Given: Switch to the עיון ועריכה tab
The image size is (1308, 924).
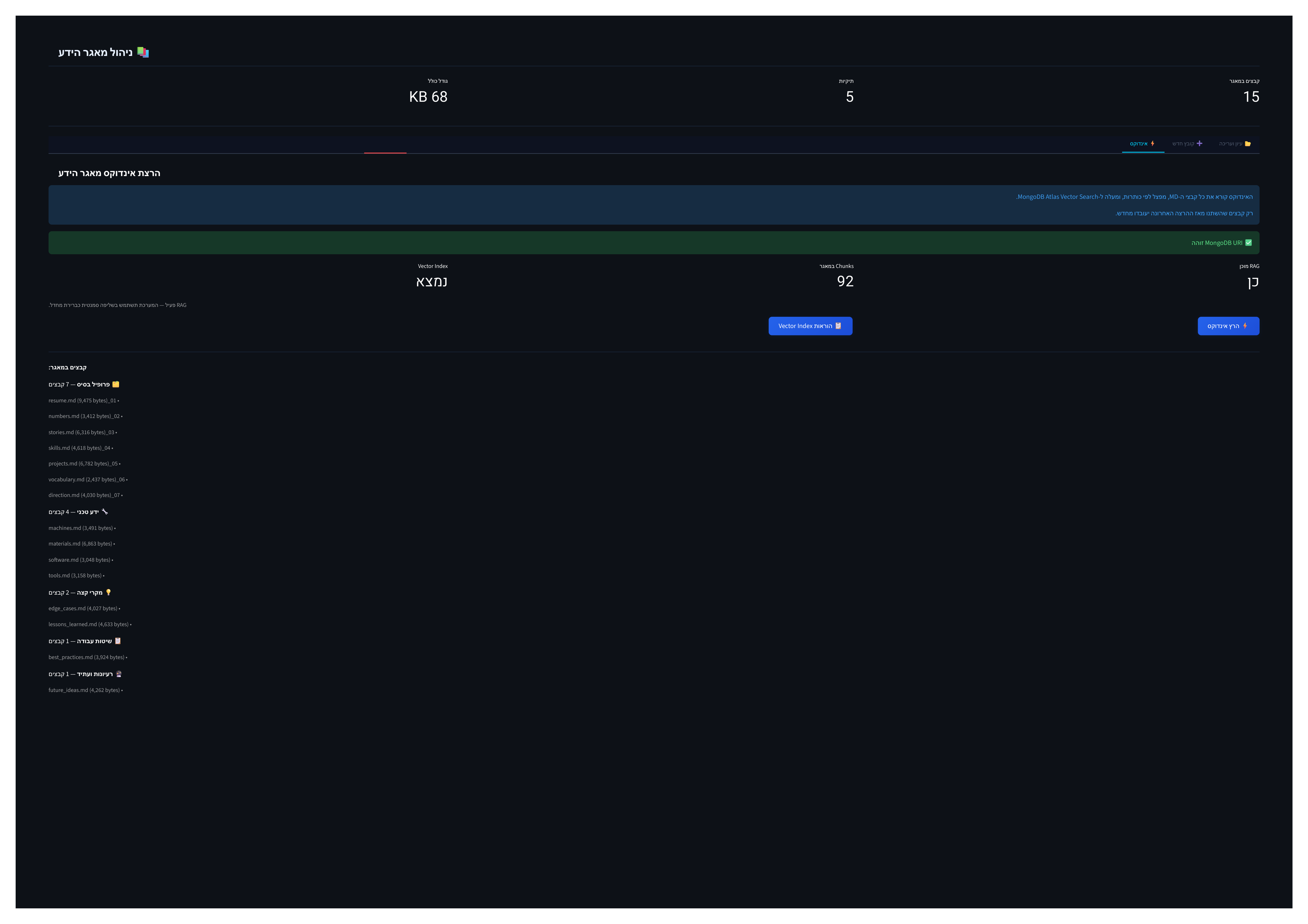Looking at the screenshot, I should (1234, 143).
